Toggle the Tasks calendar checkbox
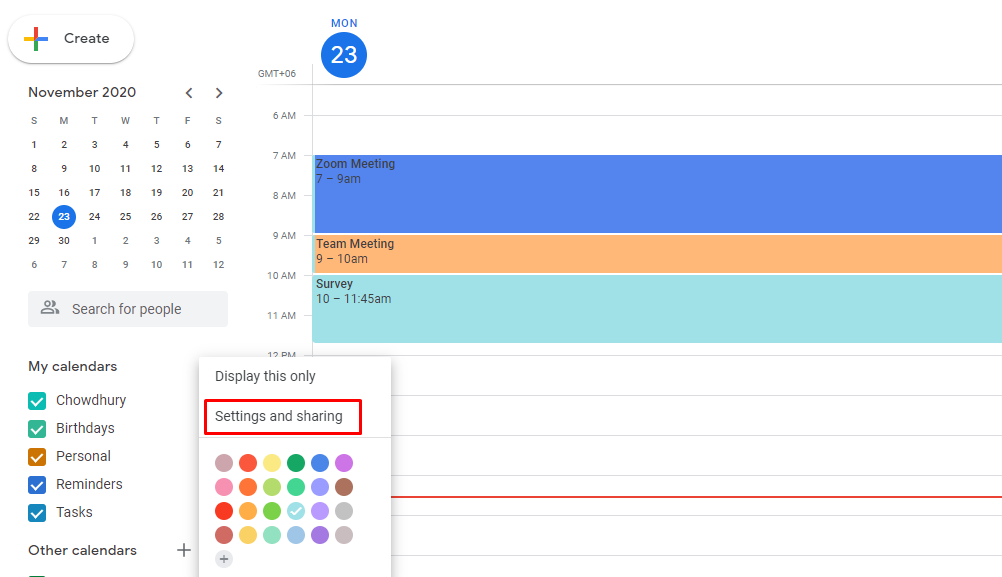 [x=37, y=513]
